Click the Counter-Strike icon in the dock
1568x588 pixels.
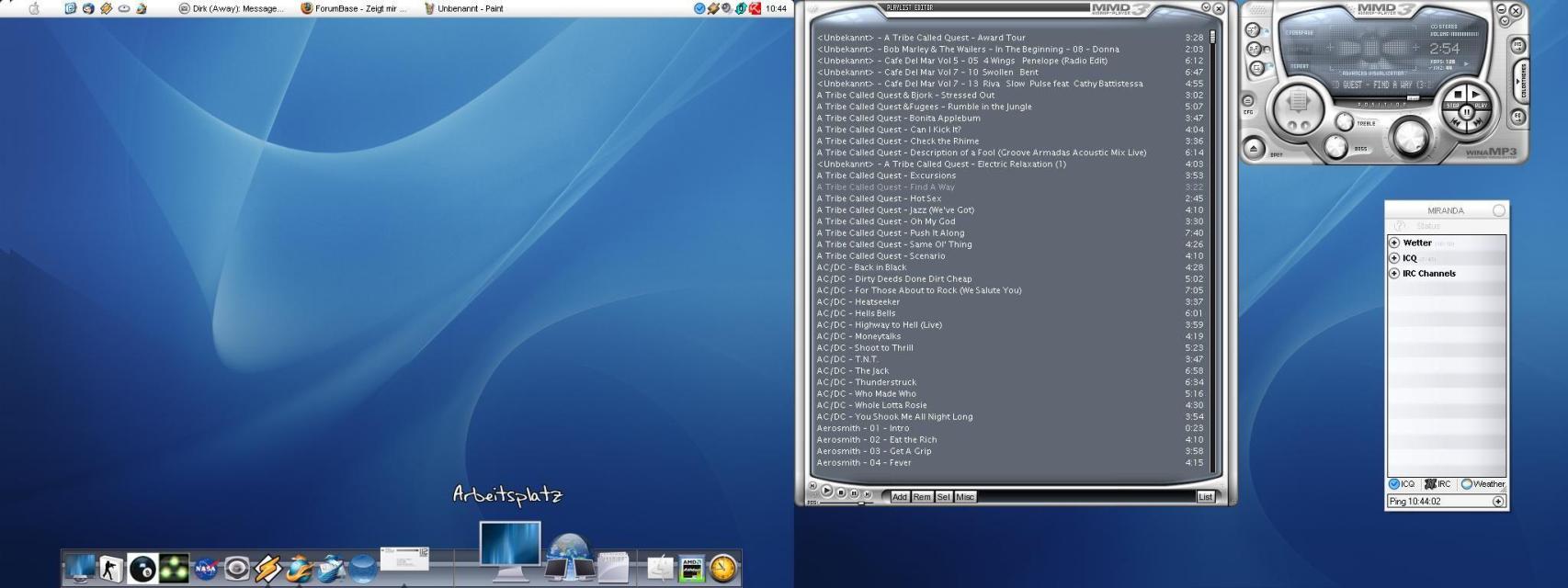111,569
